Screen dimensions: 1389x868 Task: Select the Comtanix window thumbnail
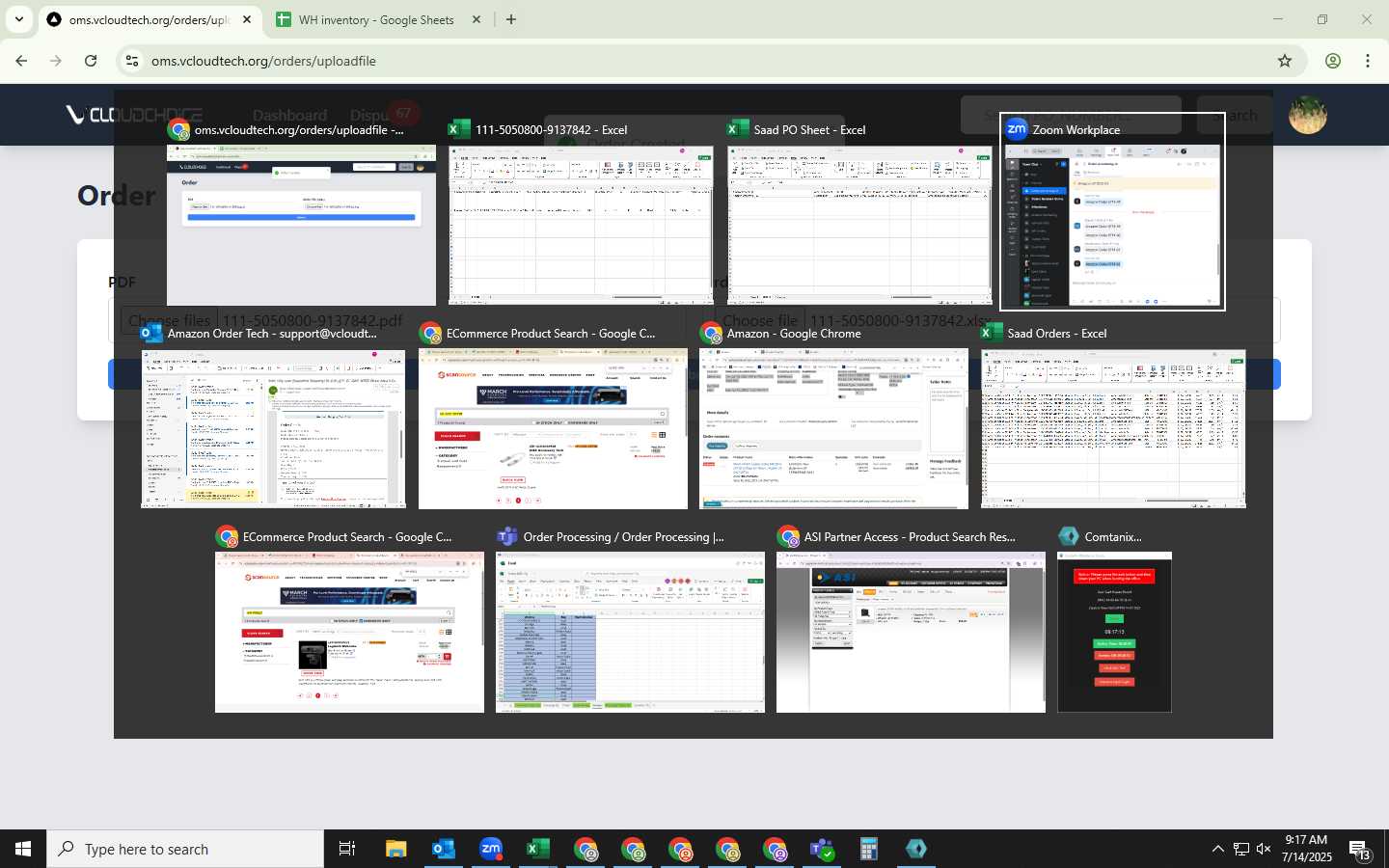coord(1114,633)
